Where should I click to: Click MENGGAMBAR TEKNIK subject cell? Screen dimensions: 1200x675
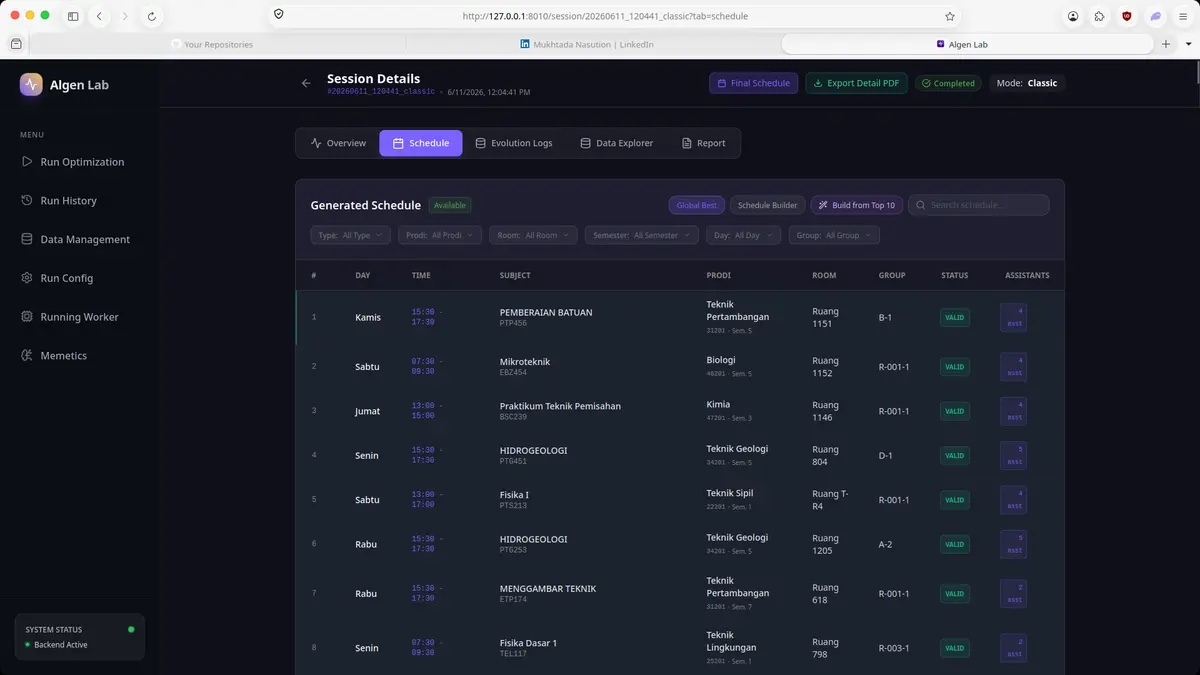pyautogui.click(x=547, y=593)
